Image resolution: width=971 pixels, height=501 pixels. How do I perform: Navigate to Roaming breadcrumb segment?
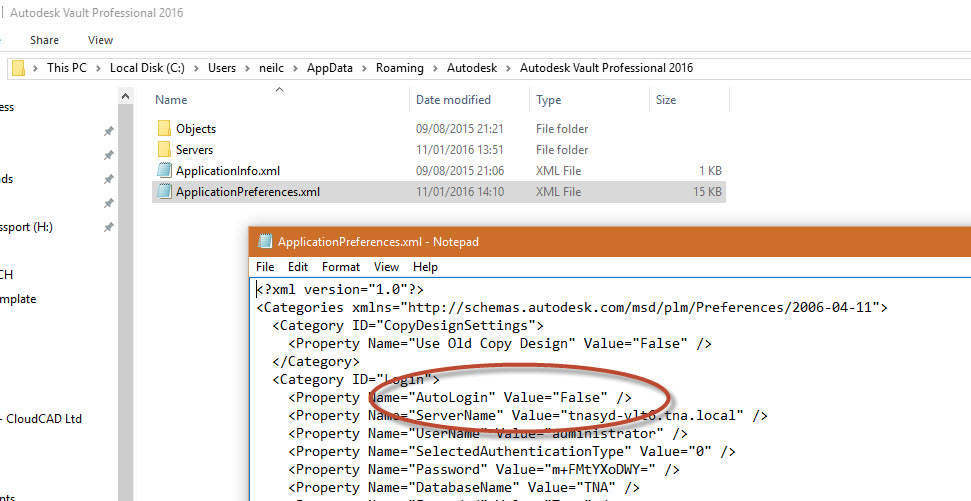[400, 68]
